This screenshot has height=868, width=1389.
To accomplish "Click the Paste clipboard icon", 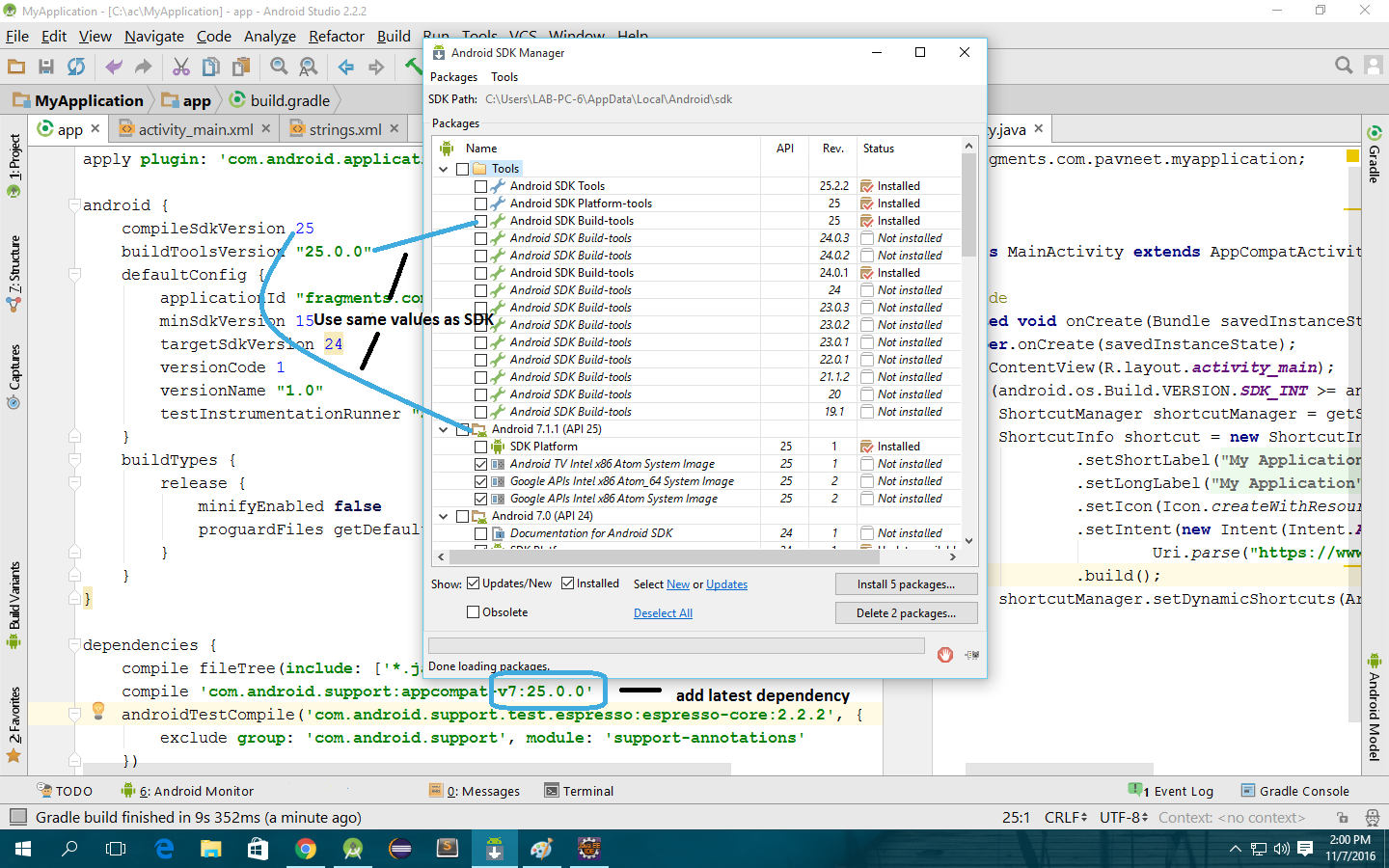I will (241, 67).
